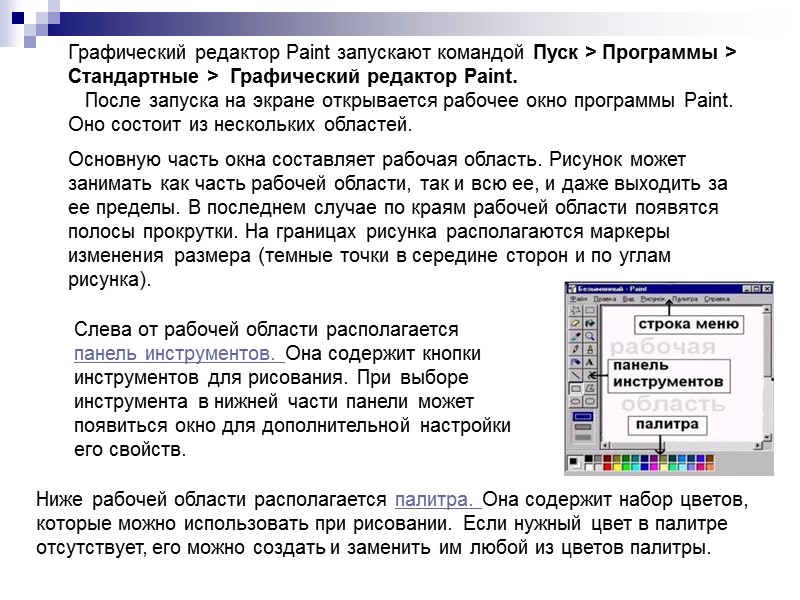Open the Файл menu in Paint
The width and height of the screenshot is (800, 600).
pyautogui.click(x=579, y=299)
